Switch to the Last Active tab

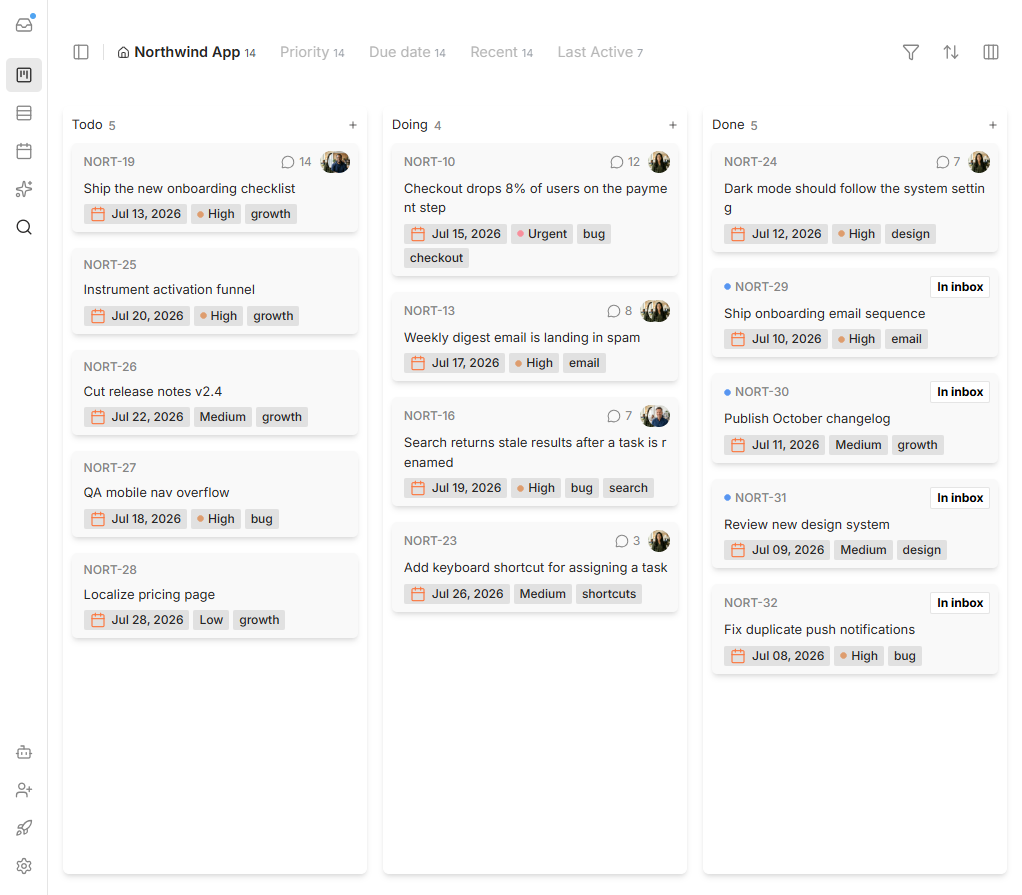(600, 52)
